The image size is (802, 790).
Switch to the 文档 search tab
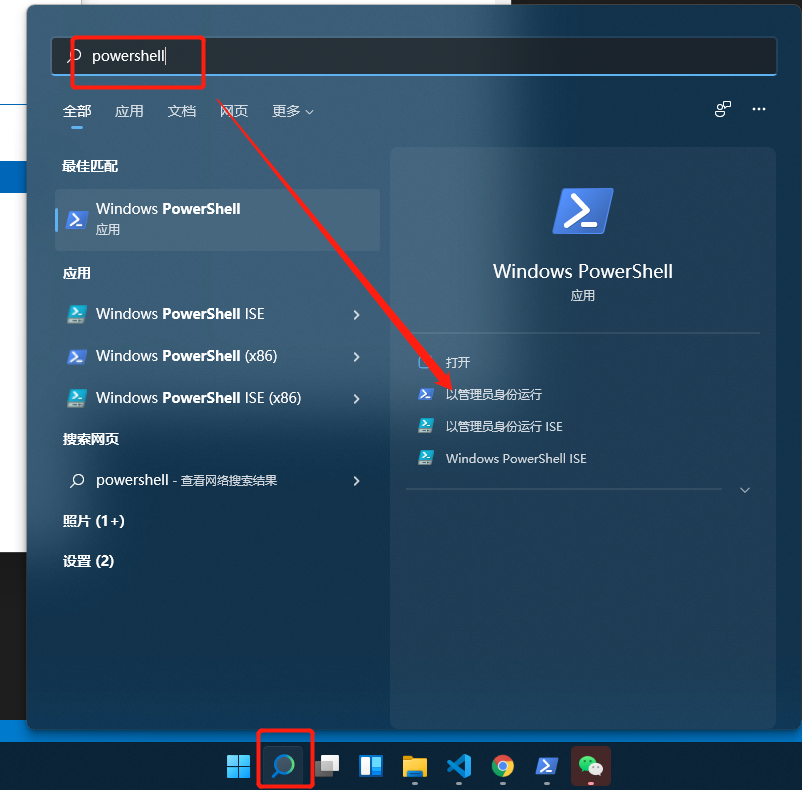tap(181, 111)
